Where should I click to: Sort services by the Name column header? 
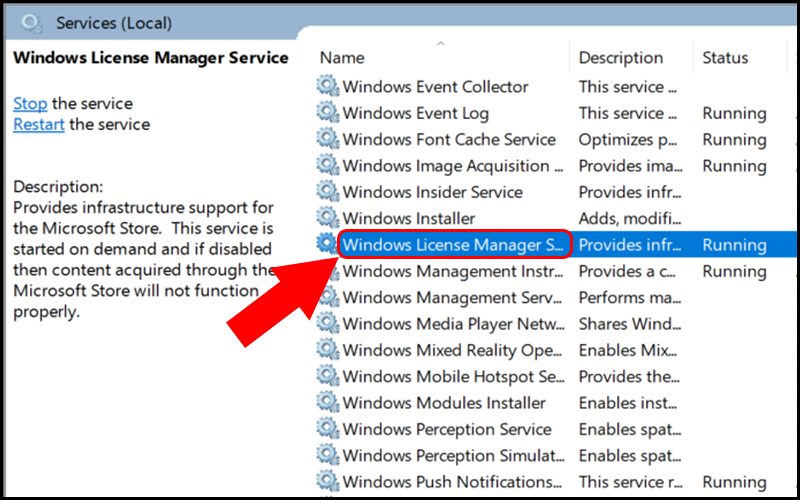tap(342, 58)
